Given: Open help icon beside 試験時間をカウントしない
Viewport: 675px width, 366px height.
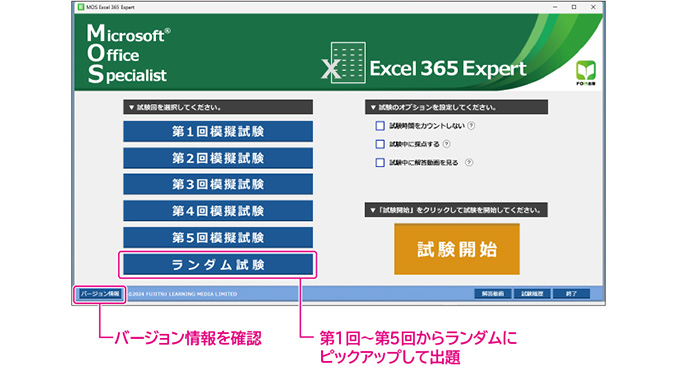Looking at the screenshot, I should 471,126.
